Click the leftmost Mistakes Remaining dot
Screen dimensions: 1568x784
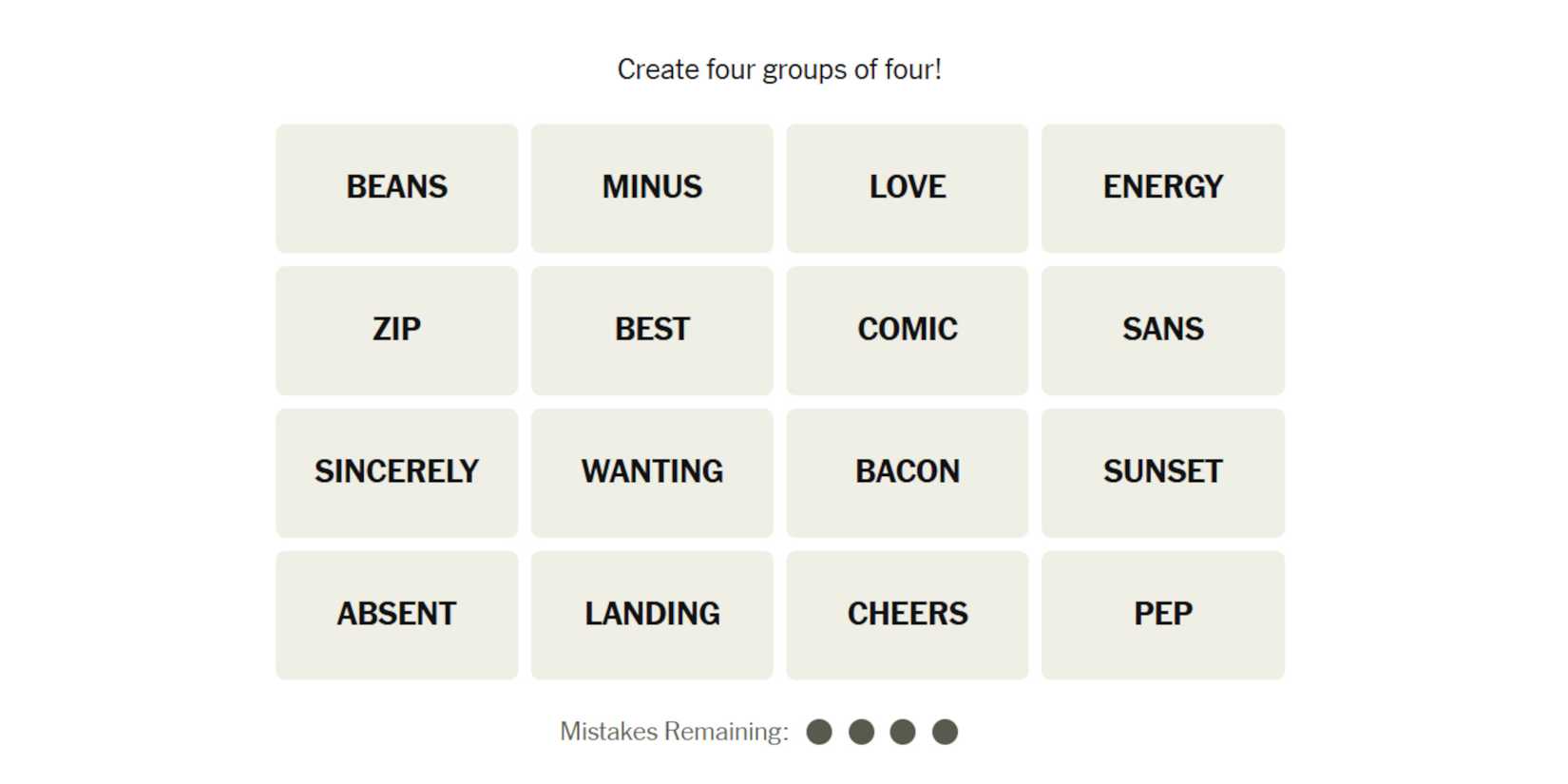pyautogui.click(x=819, y=732)
